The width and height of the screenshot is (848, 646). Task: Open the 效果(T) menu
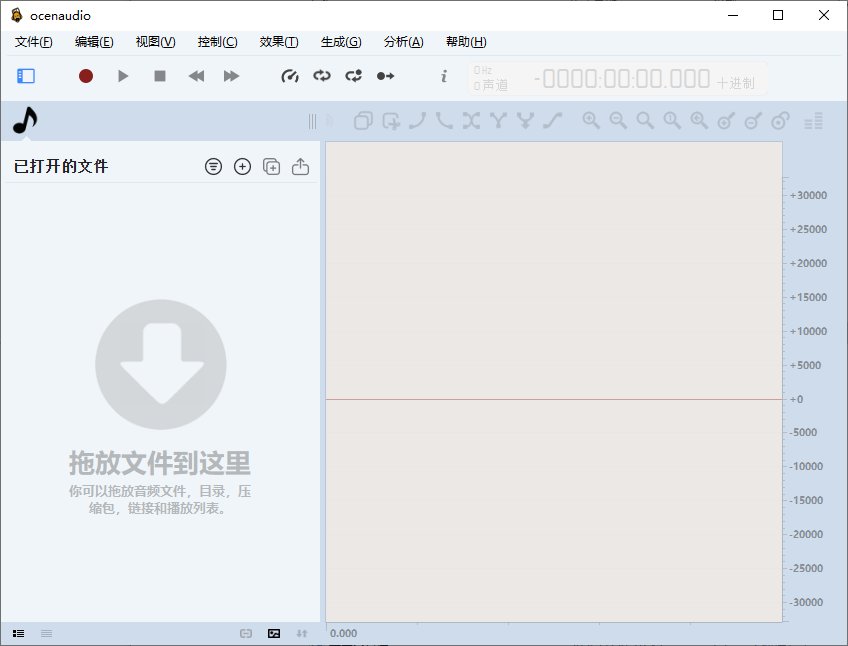[279, 42]
